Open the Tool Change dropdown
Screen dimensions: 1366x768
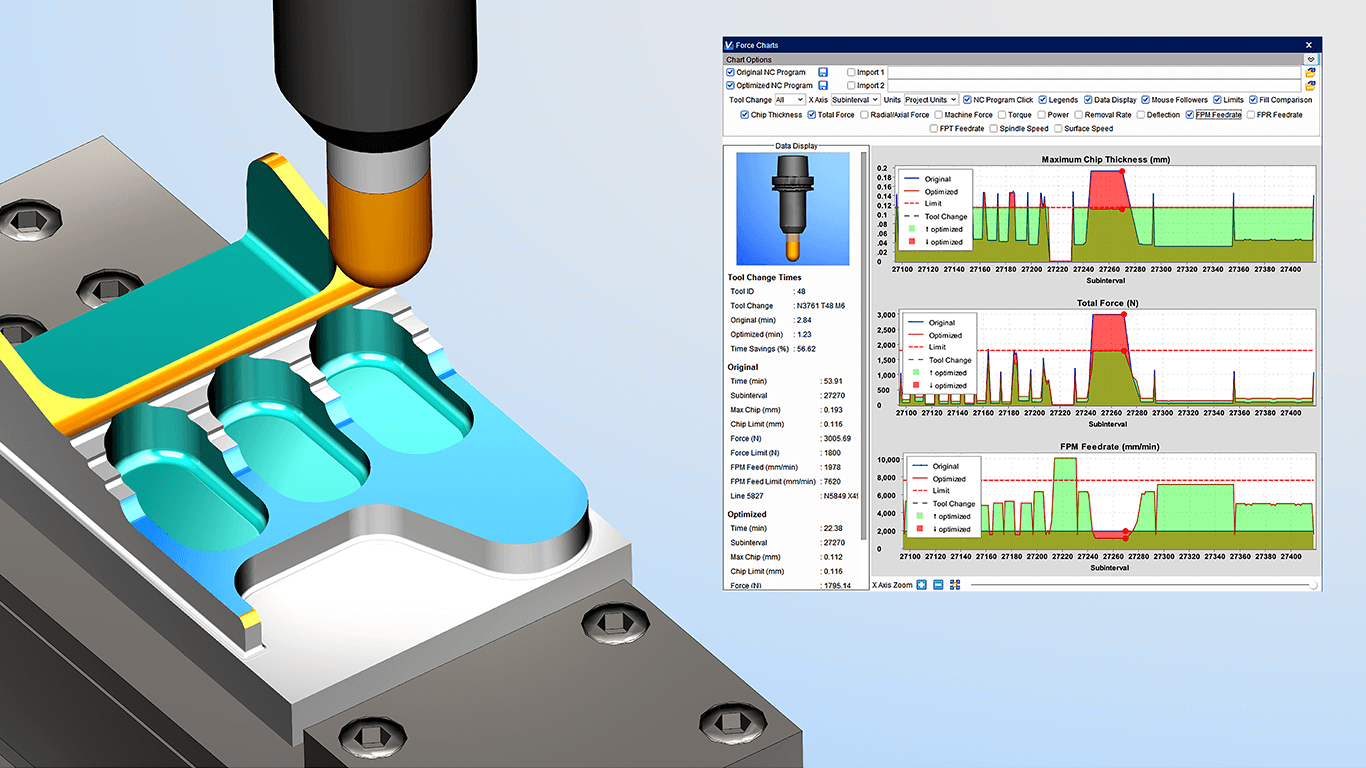789,99
